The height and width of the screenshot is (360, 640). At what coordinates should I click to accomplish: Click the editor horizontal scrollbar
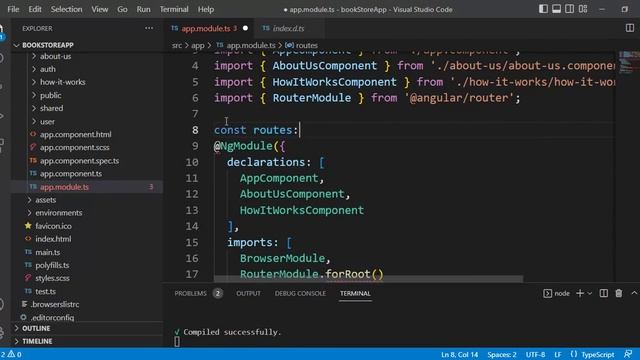point(368,279)
